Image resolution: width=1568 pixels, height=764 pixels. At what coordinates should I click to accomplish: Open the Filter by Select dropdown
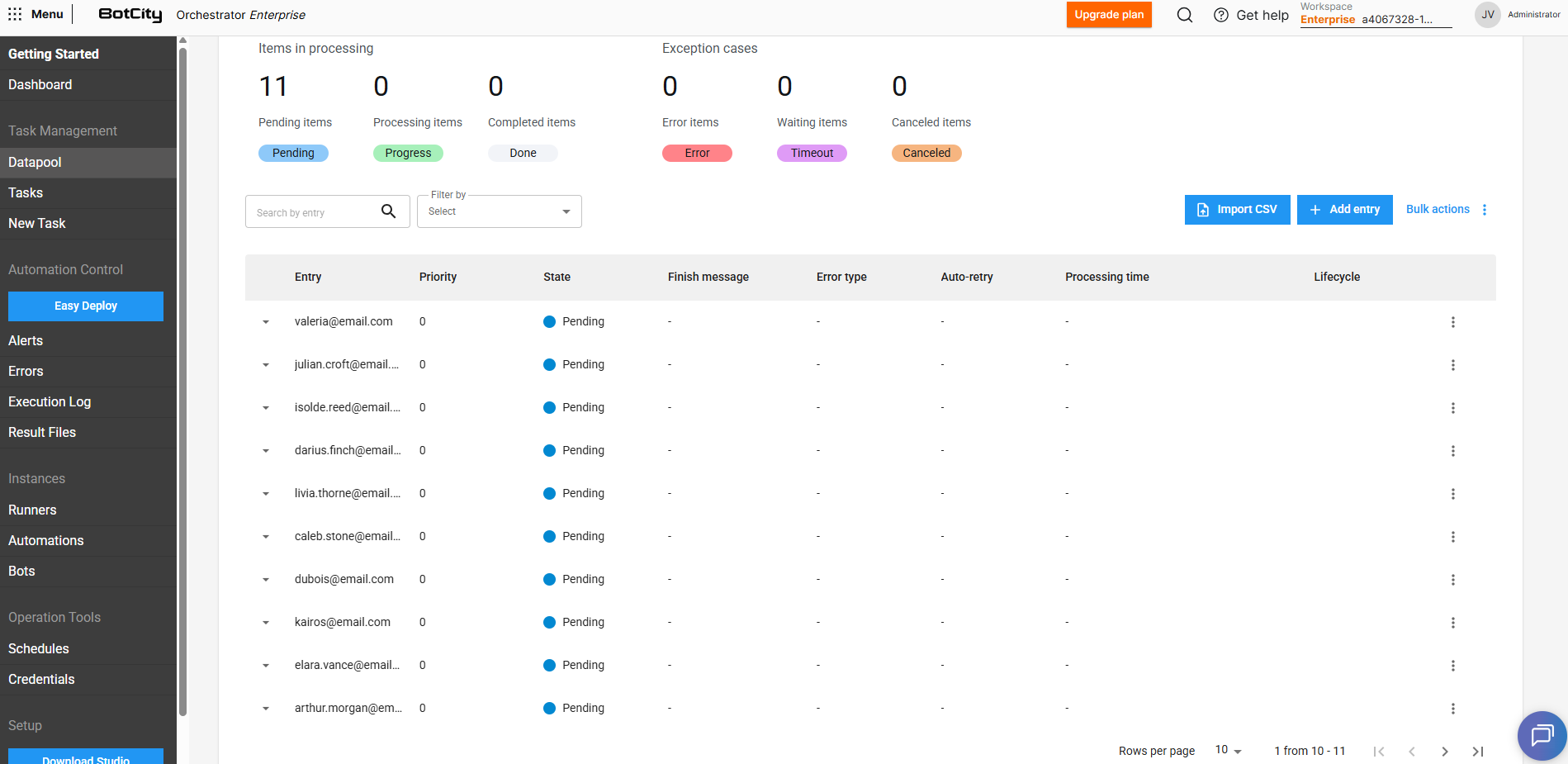[x=499, y=211]
